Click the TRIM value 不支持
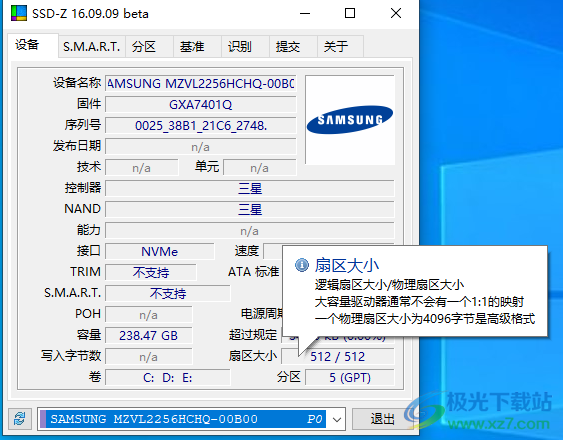This screenshot has height=440, width=563. click(x=151, y=273)
